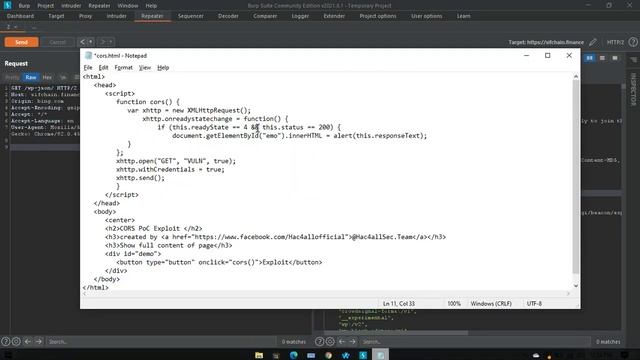Open Burp Suite taskbar icon
Image resolution: width=640 pixels, height=360 pixels.
pyautogui.click(x=363, y=355)
